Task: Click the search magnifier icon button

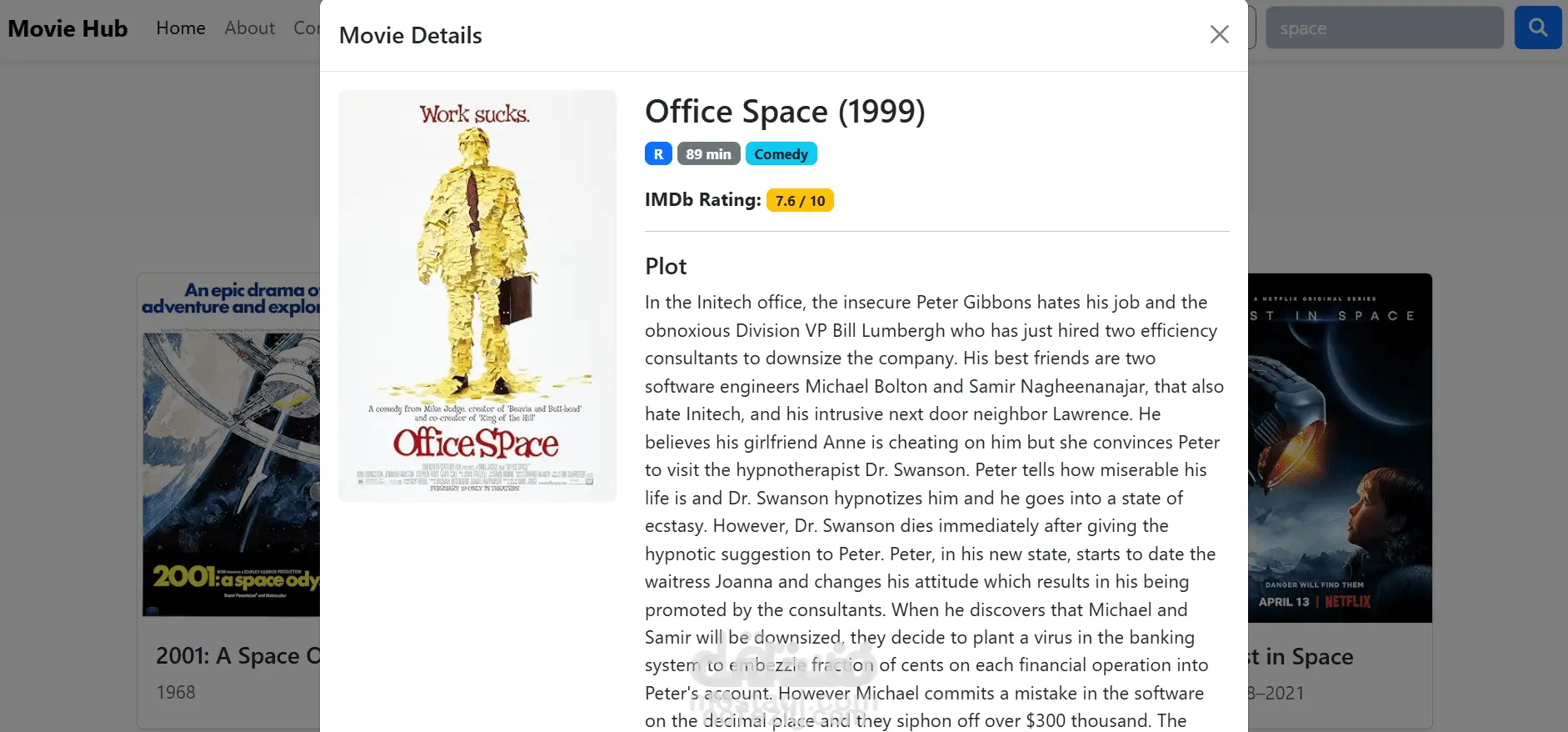Action: point(1537,28)
